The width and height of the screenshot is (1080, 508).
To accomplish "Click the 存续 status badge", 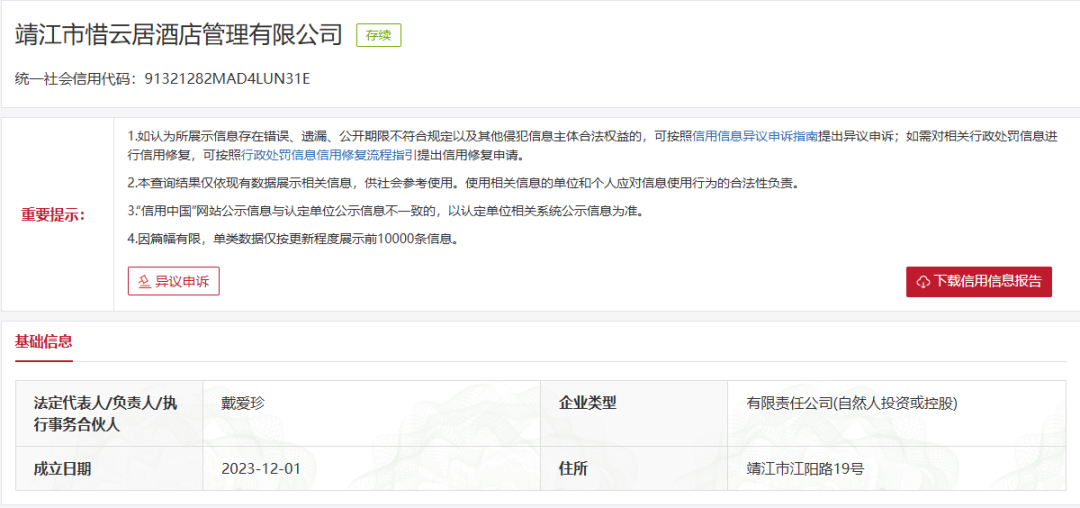I will click(378, 35).
